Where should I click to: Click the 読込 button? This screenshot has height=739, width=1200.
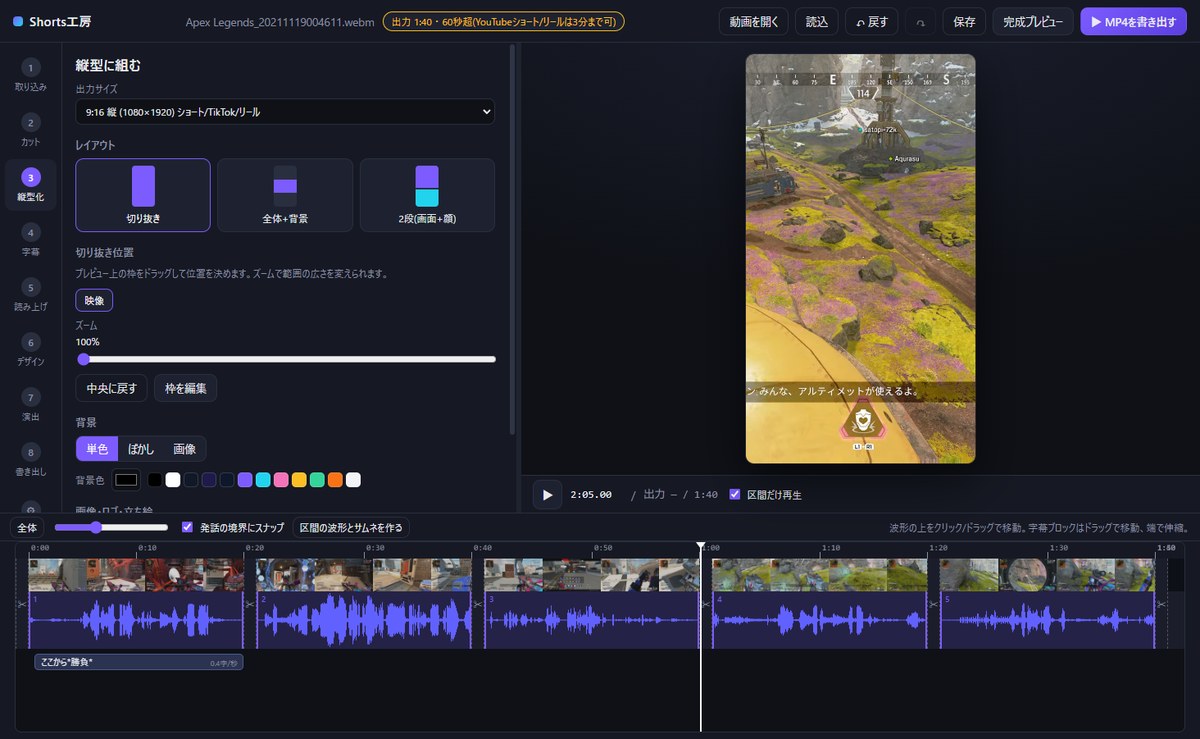pos(816,21)
